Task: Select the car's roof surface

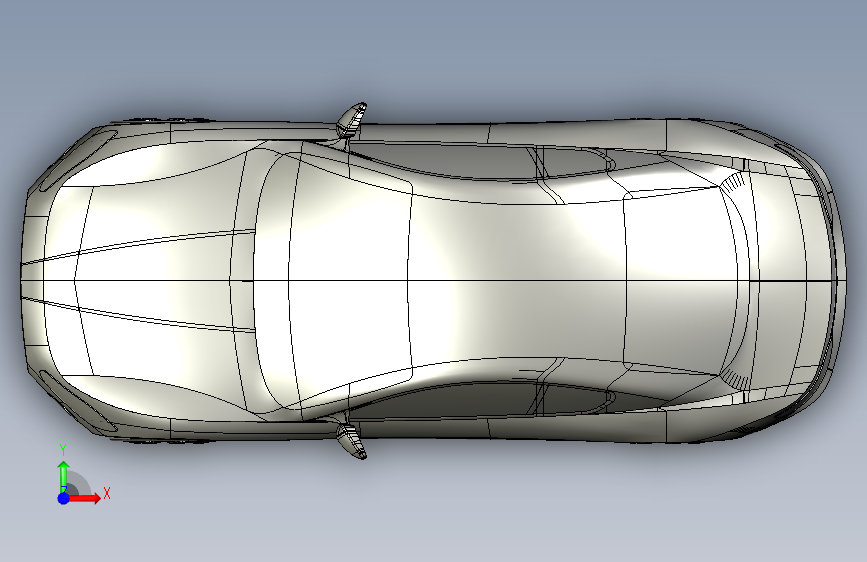Action: click(517, 281)
